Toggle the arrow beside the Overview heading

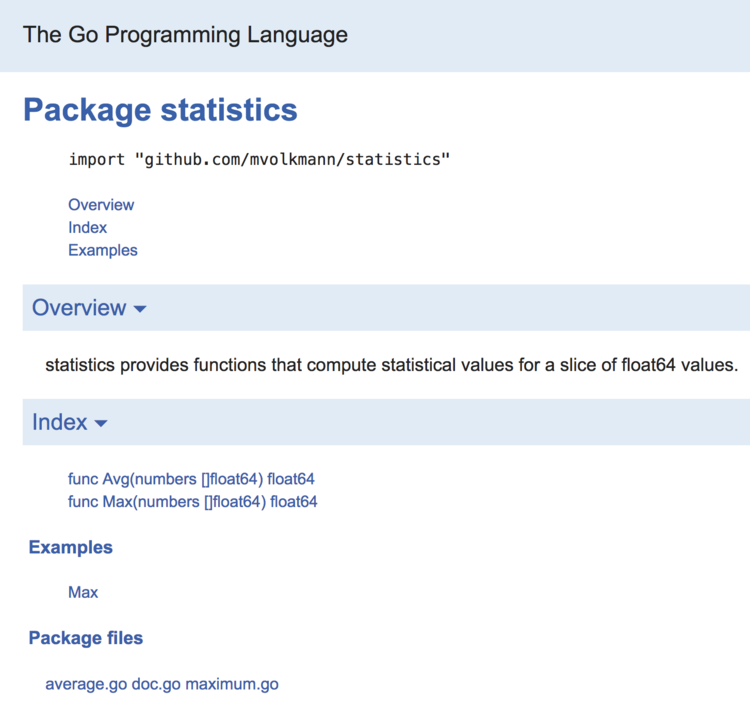(140, 309)
